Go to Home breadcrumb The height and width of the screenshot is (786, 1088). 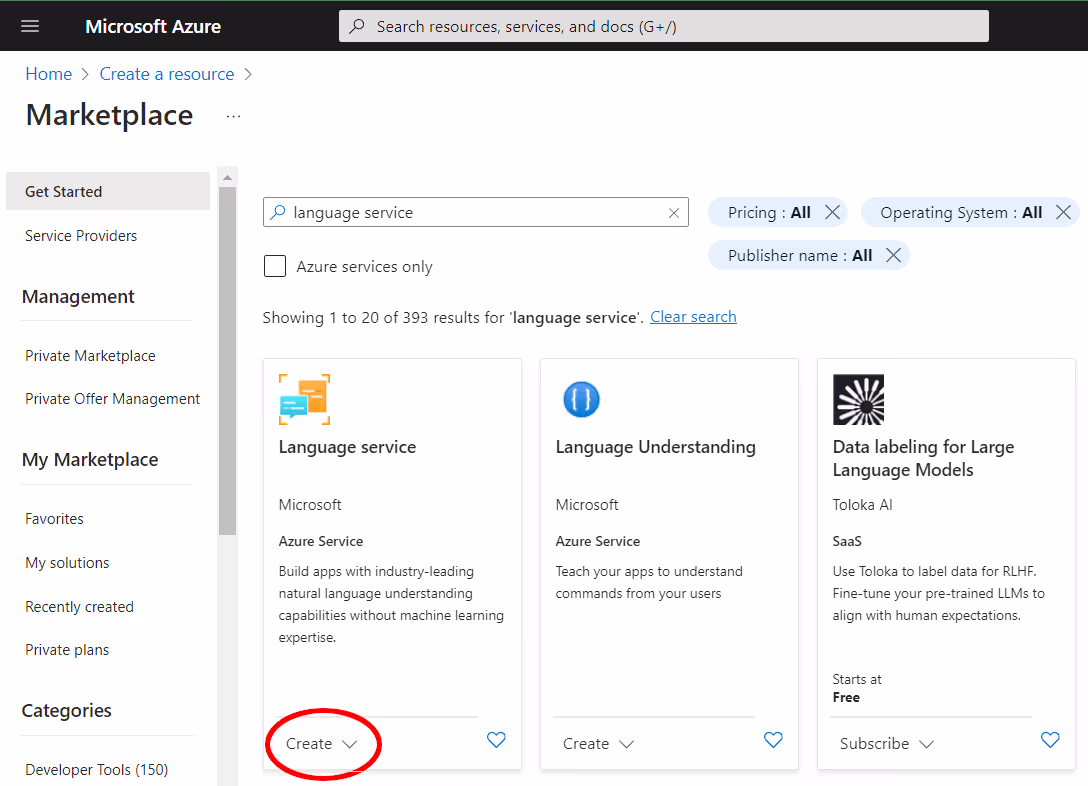point(49,74)
